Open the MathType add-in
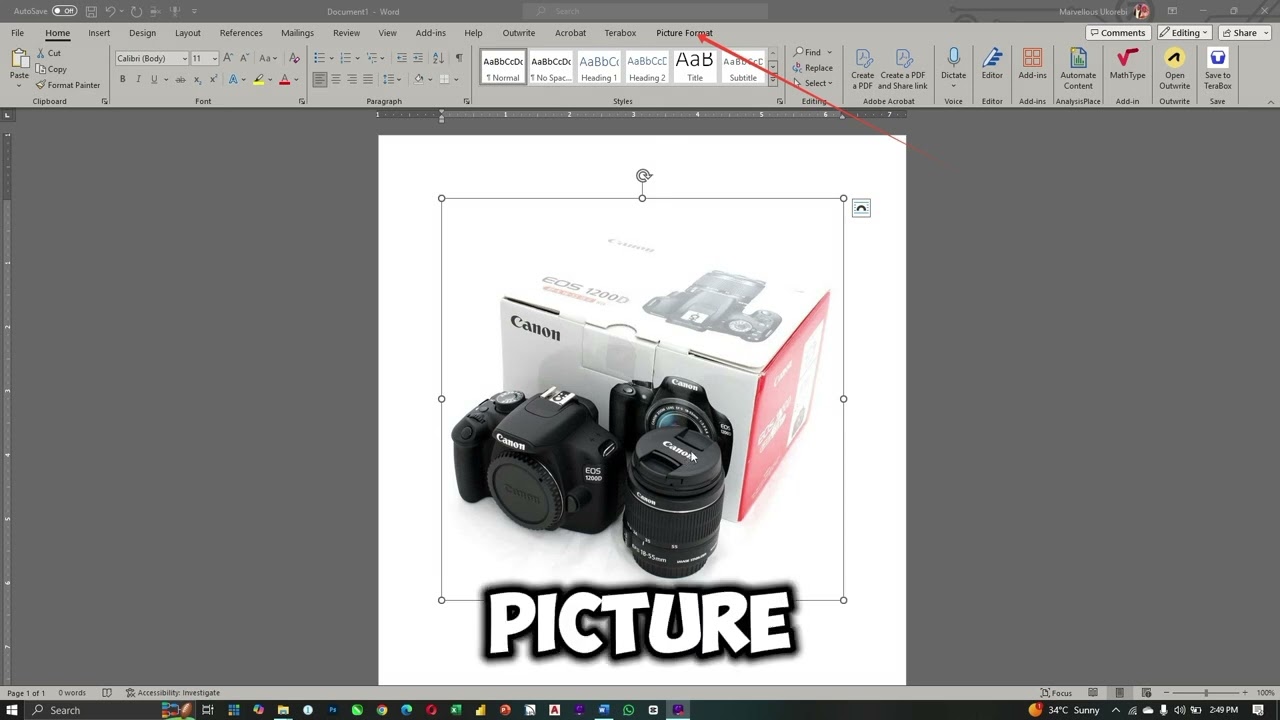1280x720 pixels. 1127,64
